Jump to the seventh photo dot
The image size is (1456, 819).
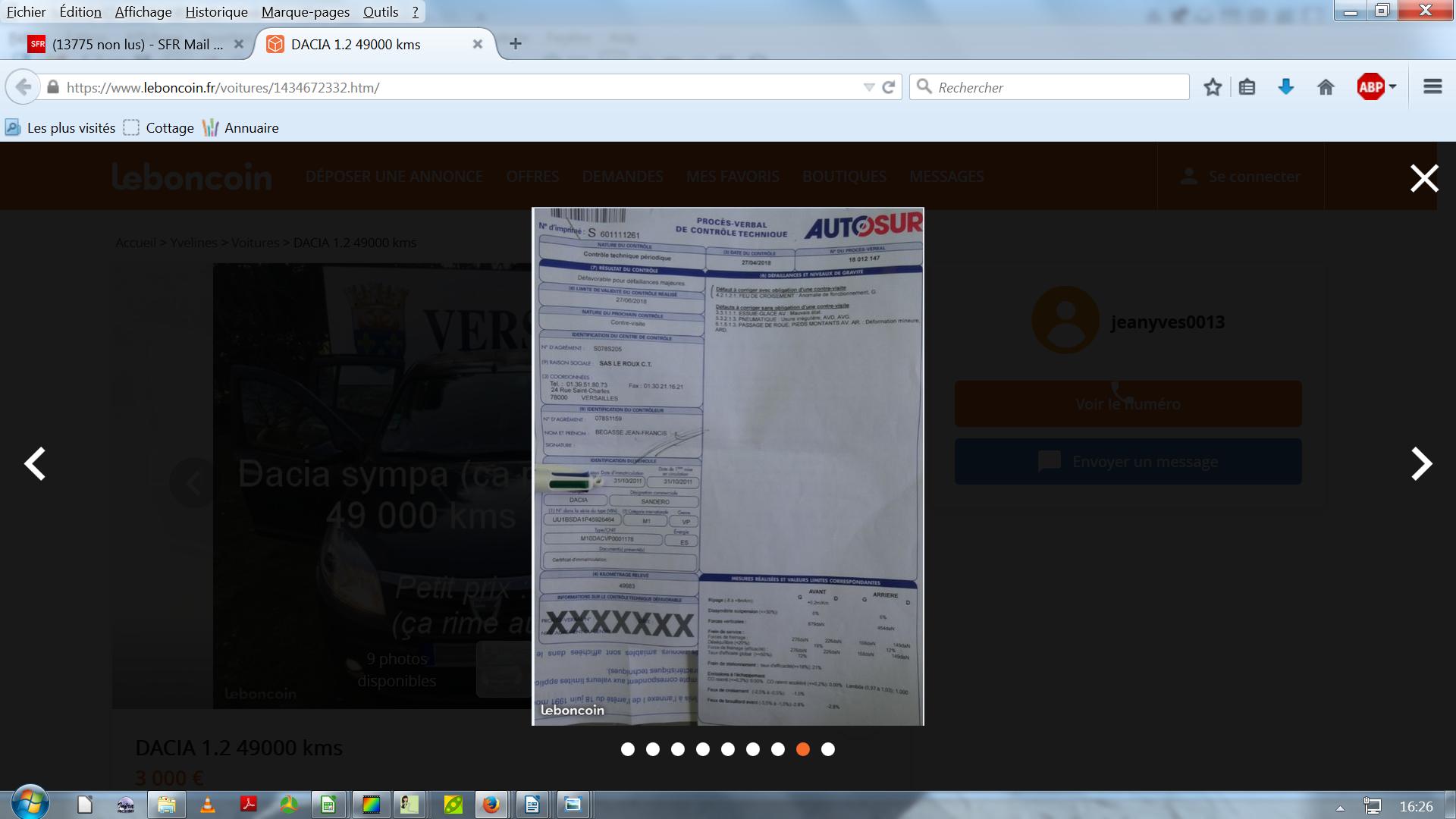pos(777,749)
